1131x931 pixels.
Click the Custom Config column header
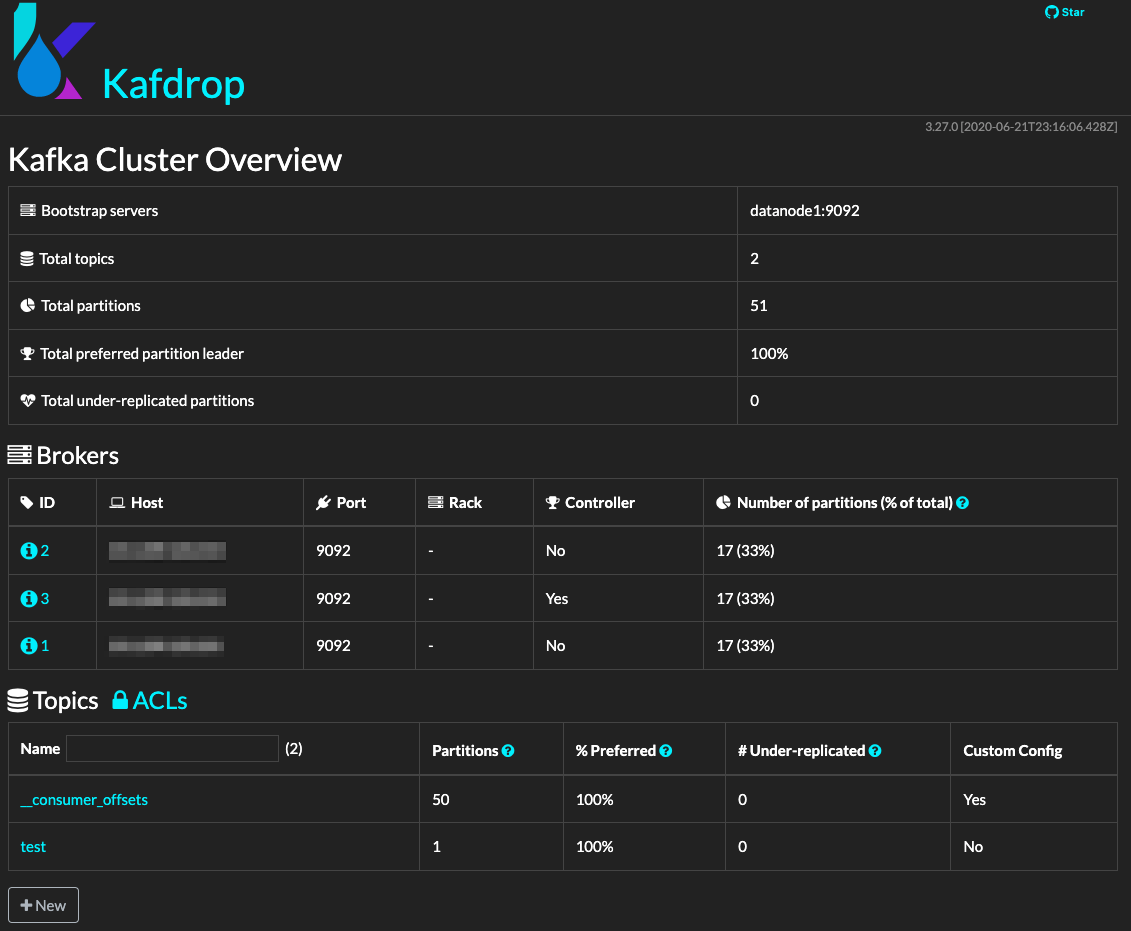tap(1013, 751)
